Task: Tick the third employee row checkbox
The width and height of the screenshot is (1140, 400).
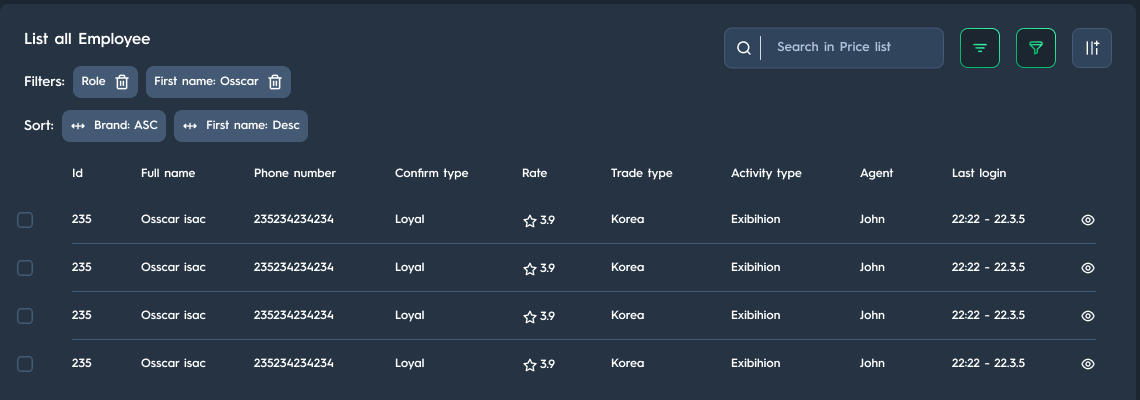Action: [x=25, y=316]
